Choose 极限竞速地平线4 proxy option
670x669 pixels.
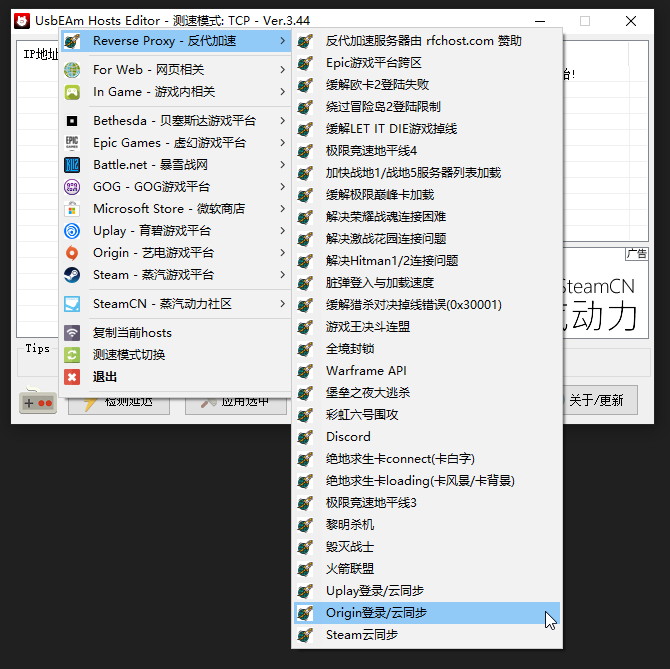pos(427,151)
